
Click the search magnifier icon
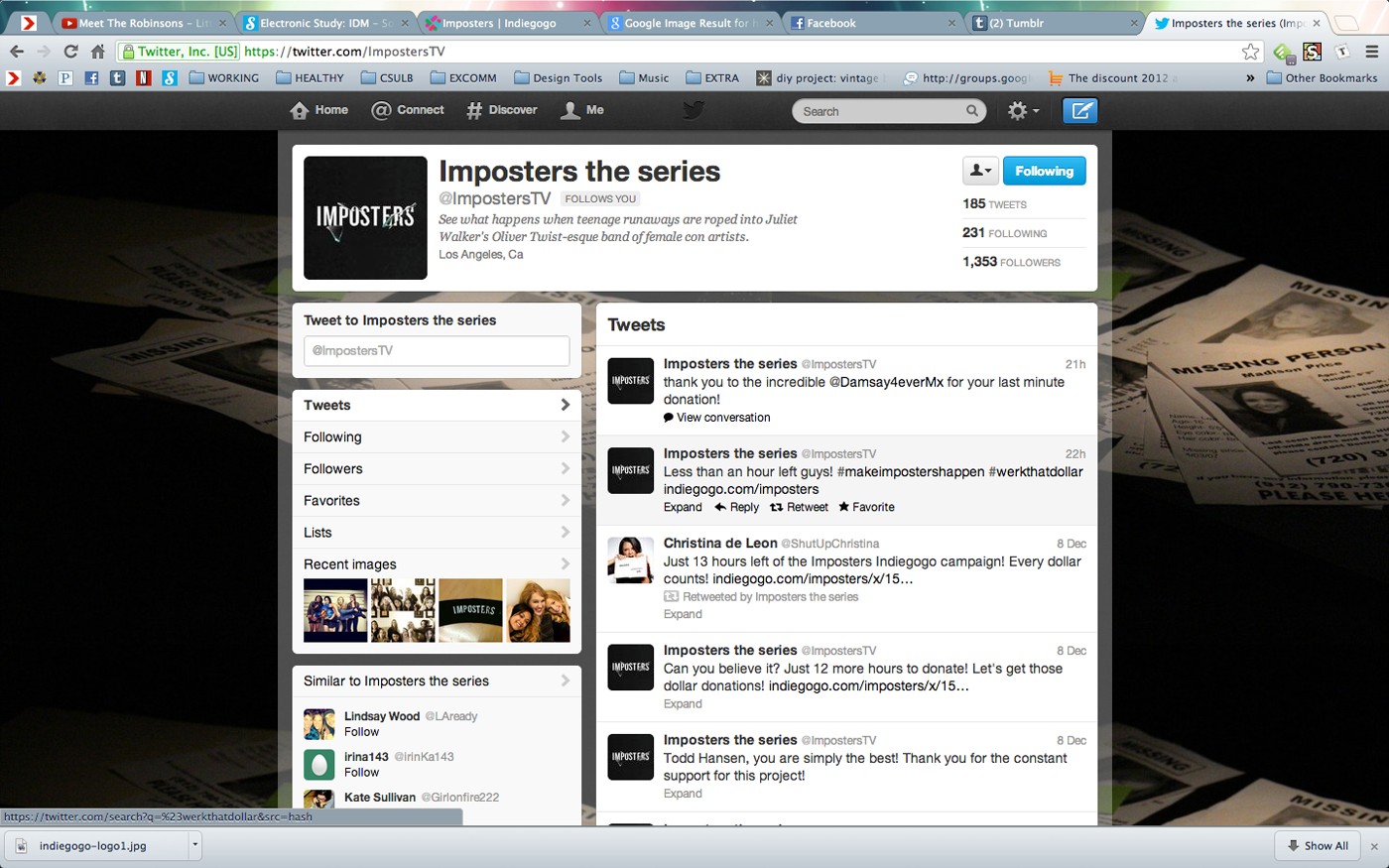(x=972, y=111)
